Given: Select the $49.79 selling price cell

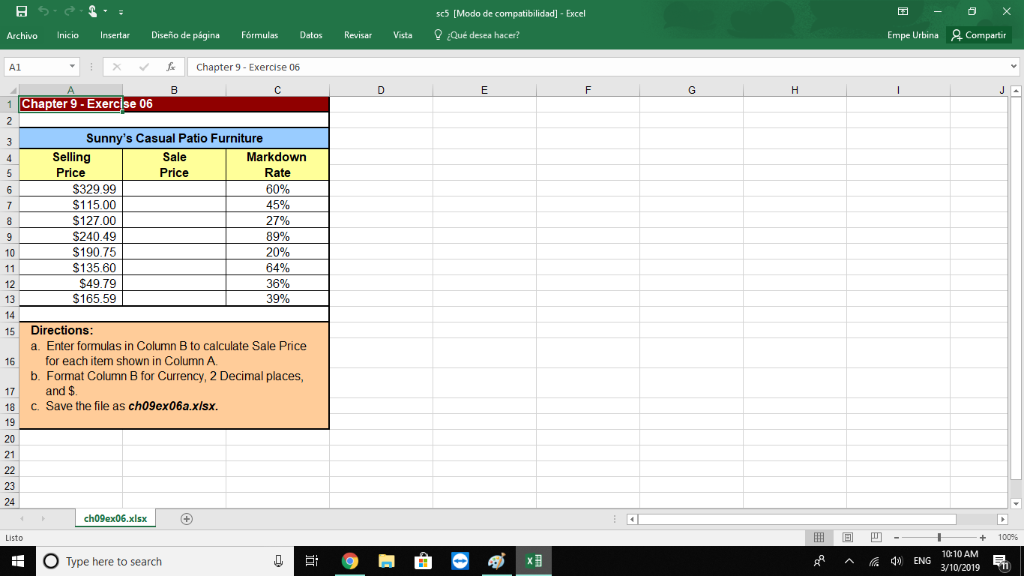Looking at the screenshot, I should [x=71, y=283].
